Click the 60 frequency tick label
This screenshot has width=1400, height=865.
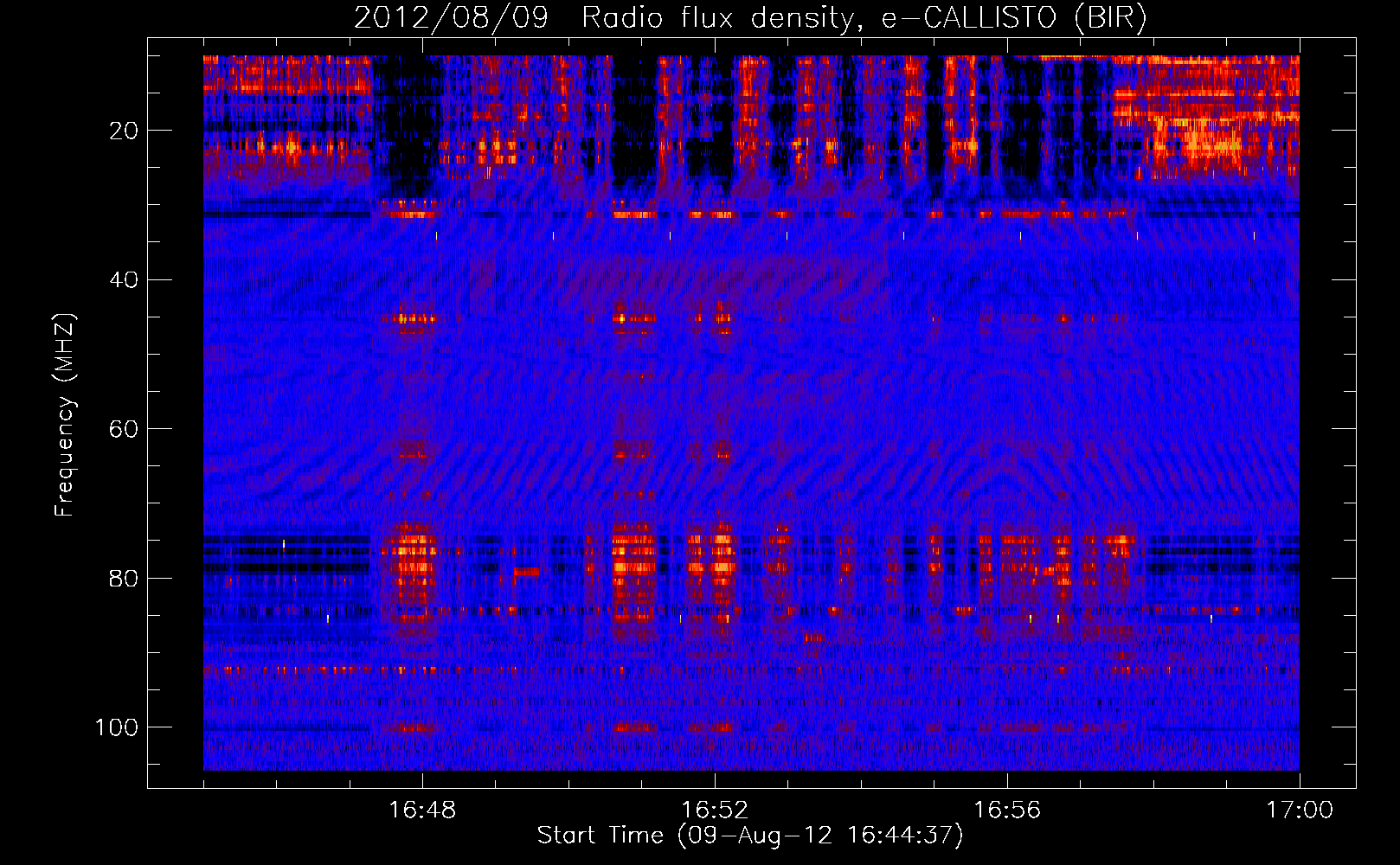pyautogui.click(x=124, y=429)
